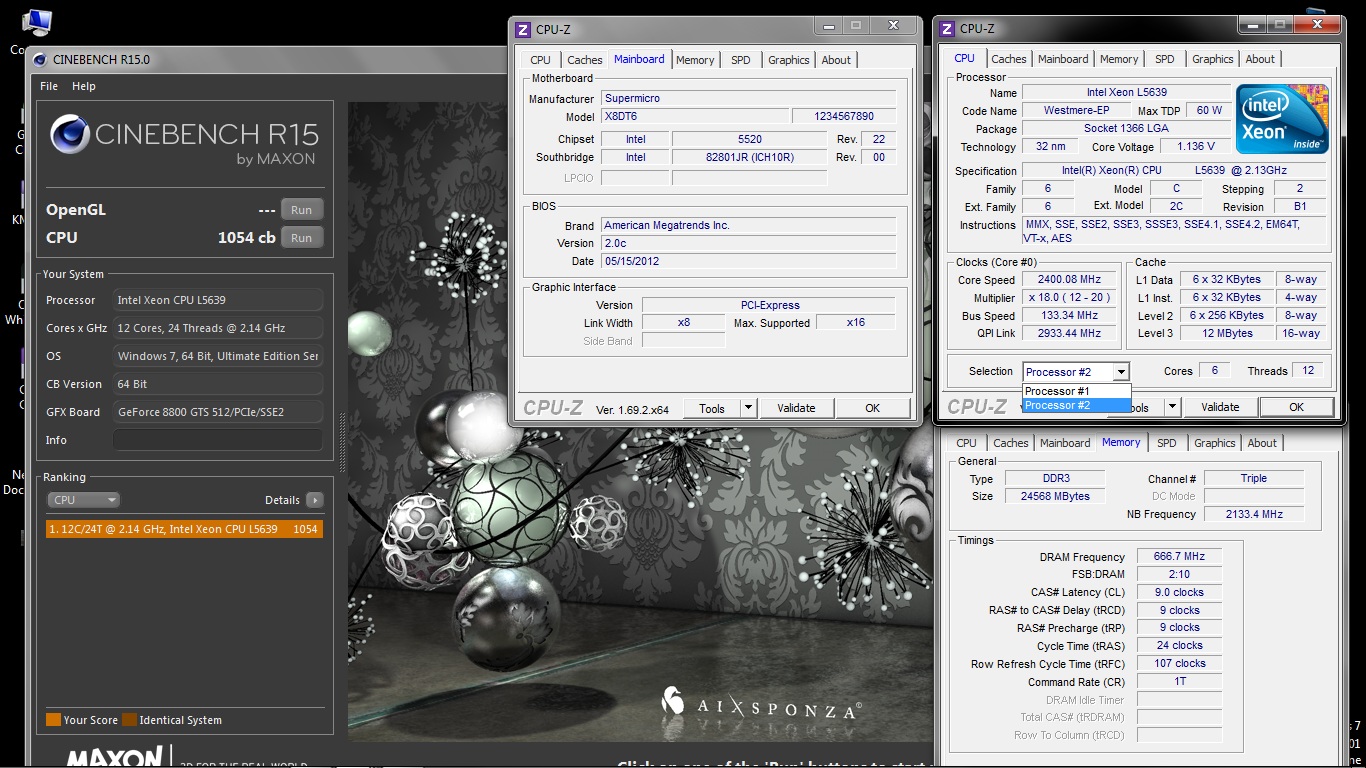
Task: Choose Processor #1 from the dropdown list
Action: click(1077, 391)
